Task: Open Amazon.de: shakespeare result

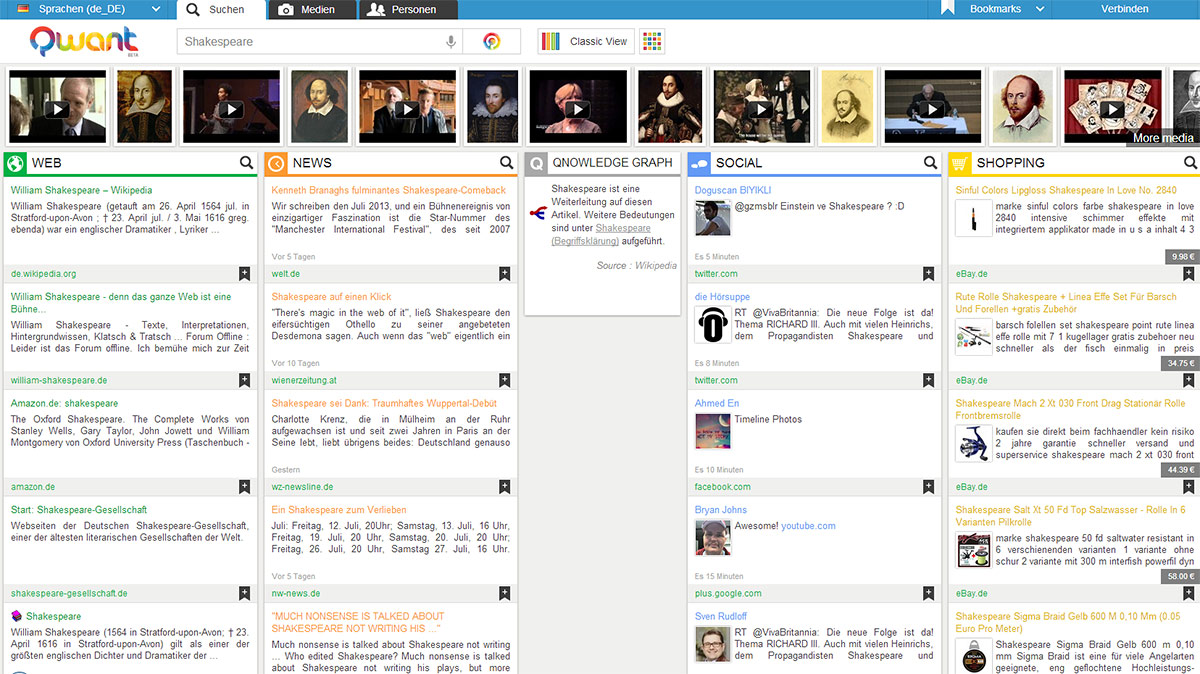Action: 64,403
